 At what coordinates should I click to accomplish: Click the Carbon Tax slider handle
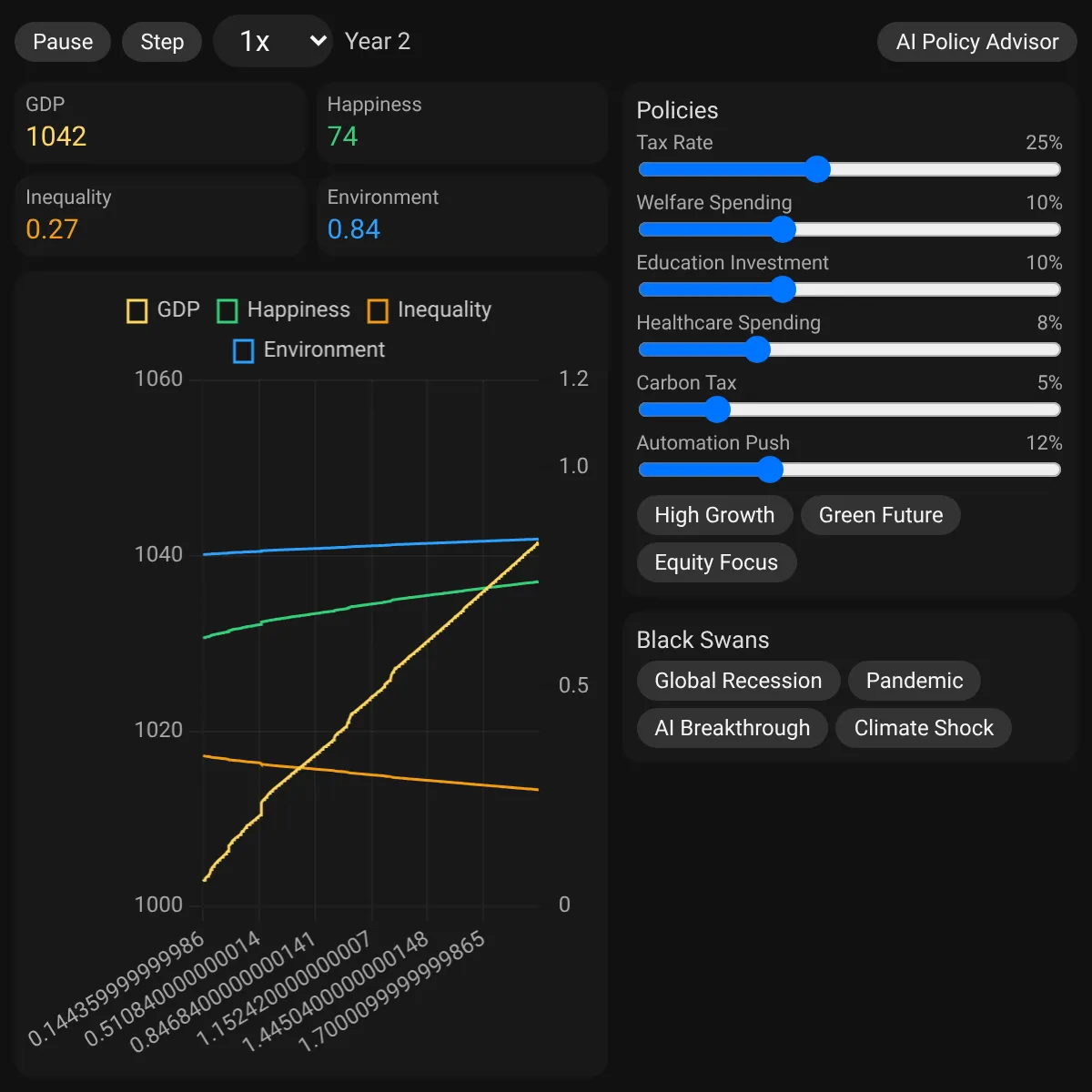coord(717,409)
